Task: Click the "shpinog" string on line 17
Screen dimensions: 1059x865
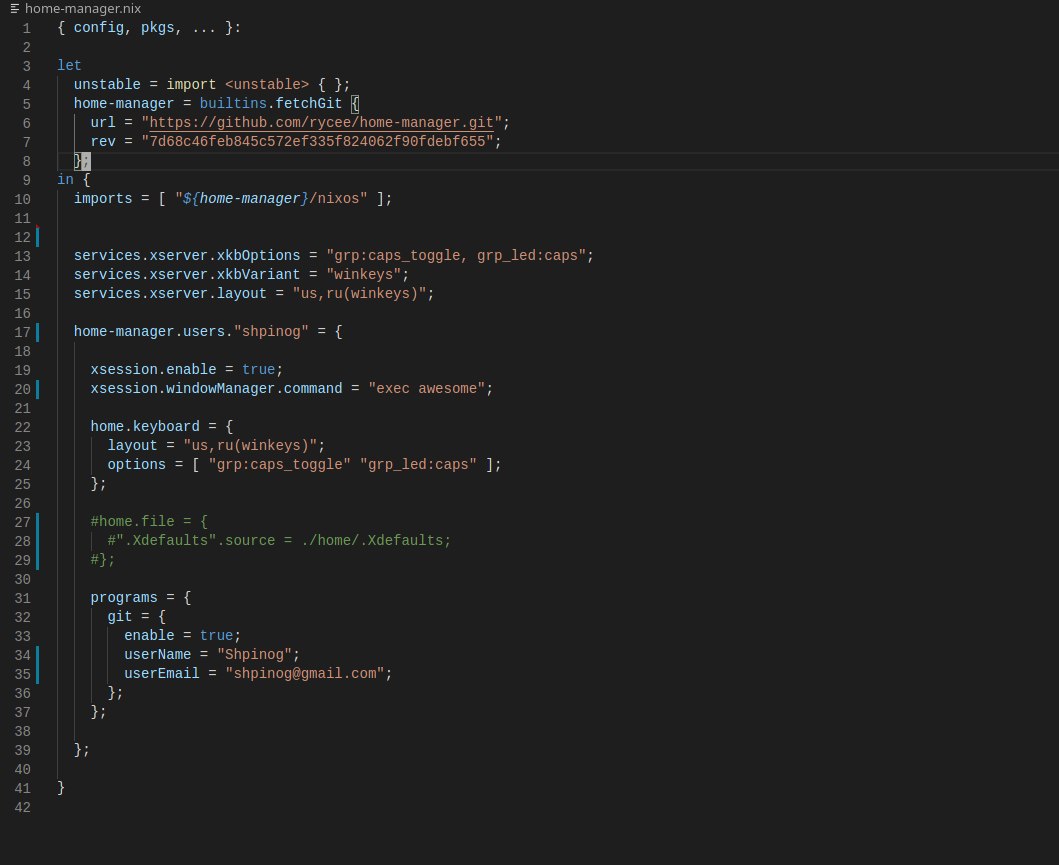Action: coord(271,332)
